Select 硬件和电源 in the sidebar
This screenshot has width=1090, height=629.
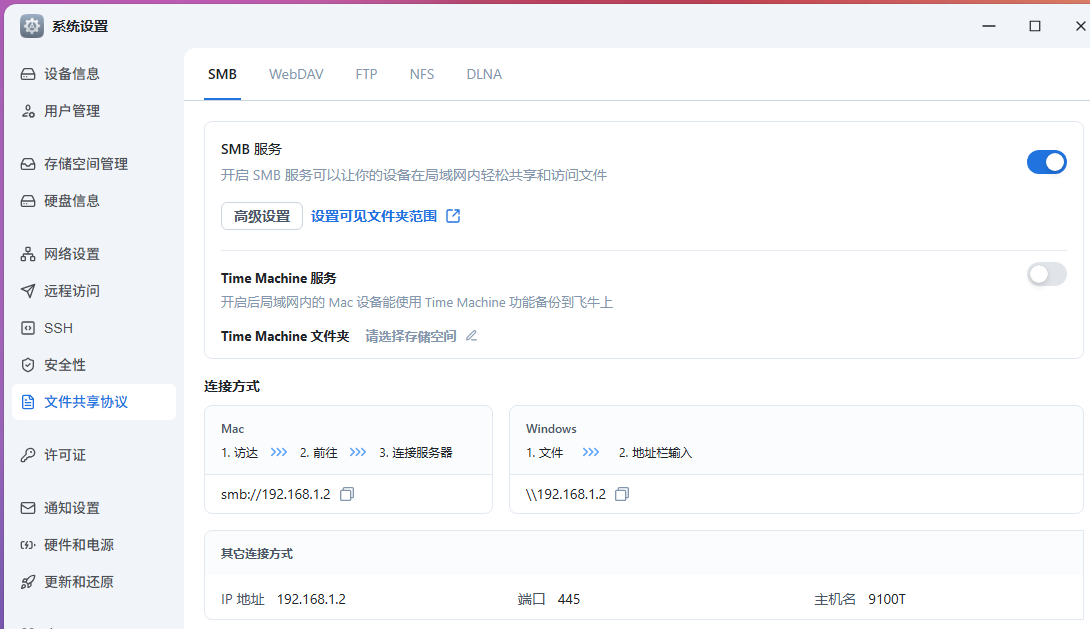[79, 545]
